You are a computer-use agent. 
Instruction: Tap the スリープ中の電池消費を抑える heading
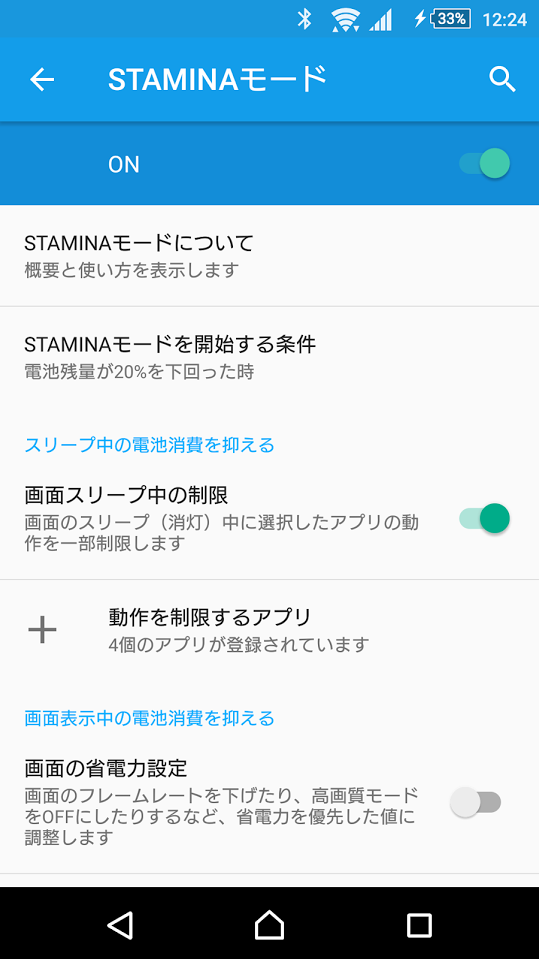click(x=149, y=445)
